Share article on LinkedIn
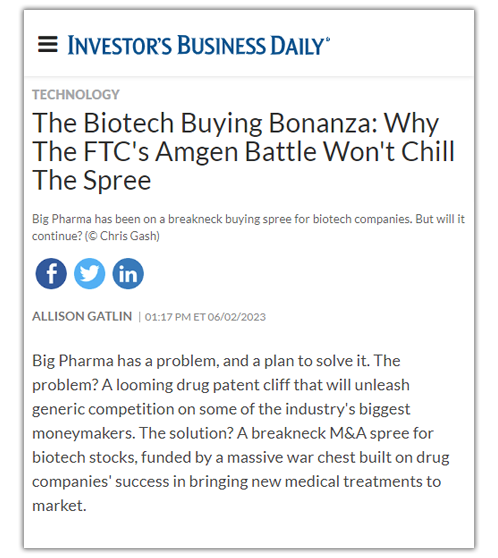 tap(128, 273)
